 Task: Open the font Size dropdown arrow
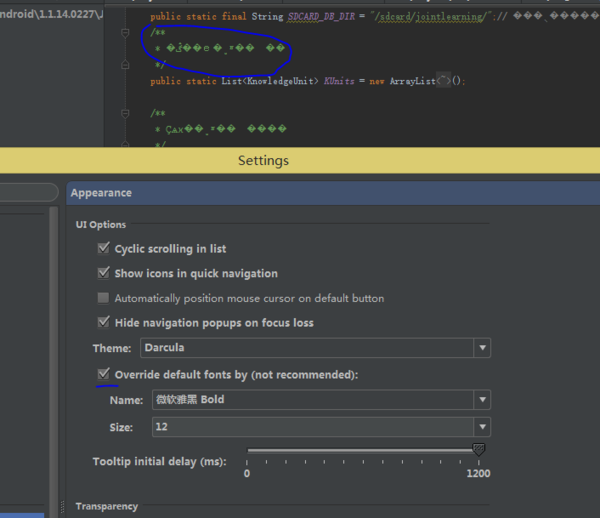(482, 427)
